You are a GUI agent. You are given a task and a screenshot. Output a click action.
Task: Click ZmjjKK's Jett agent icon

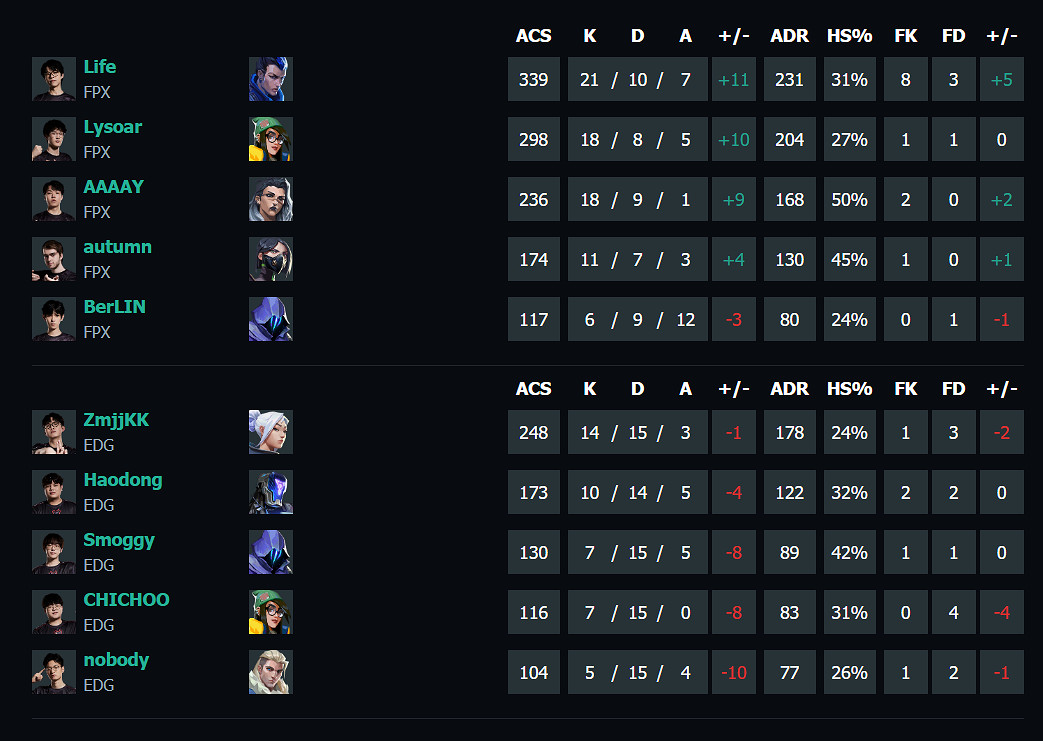[270, 432]
